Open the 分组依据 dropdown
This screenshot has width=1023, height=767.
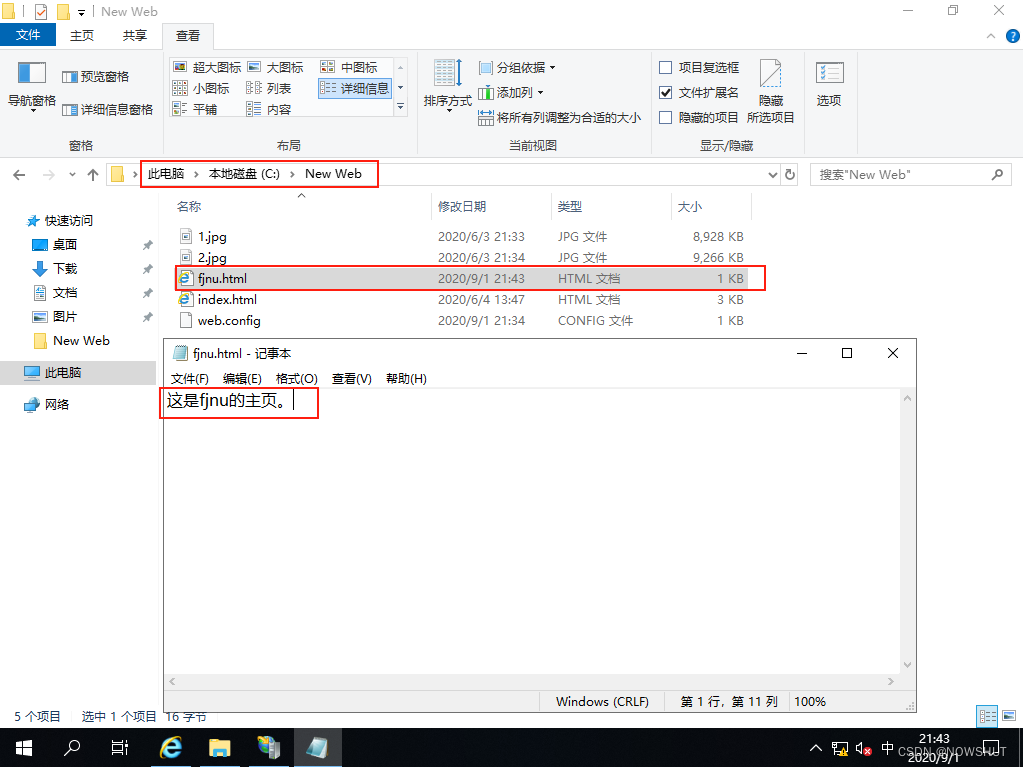click(x=516, y=66)
